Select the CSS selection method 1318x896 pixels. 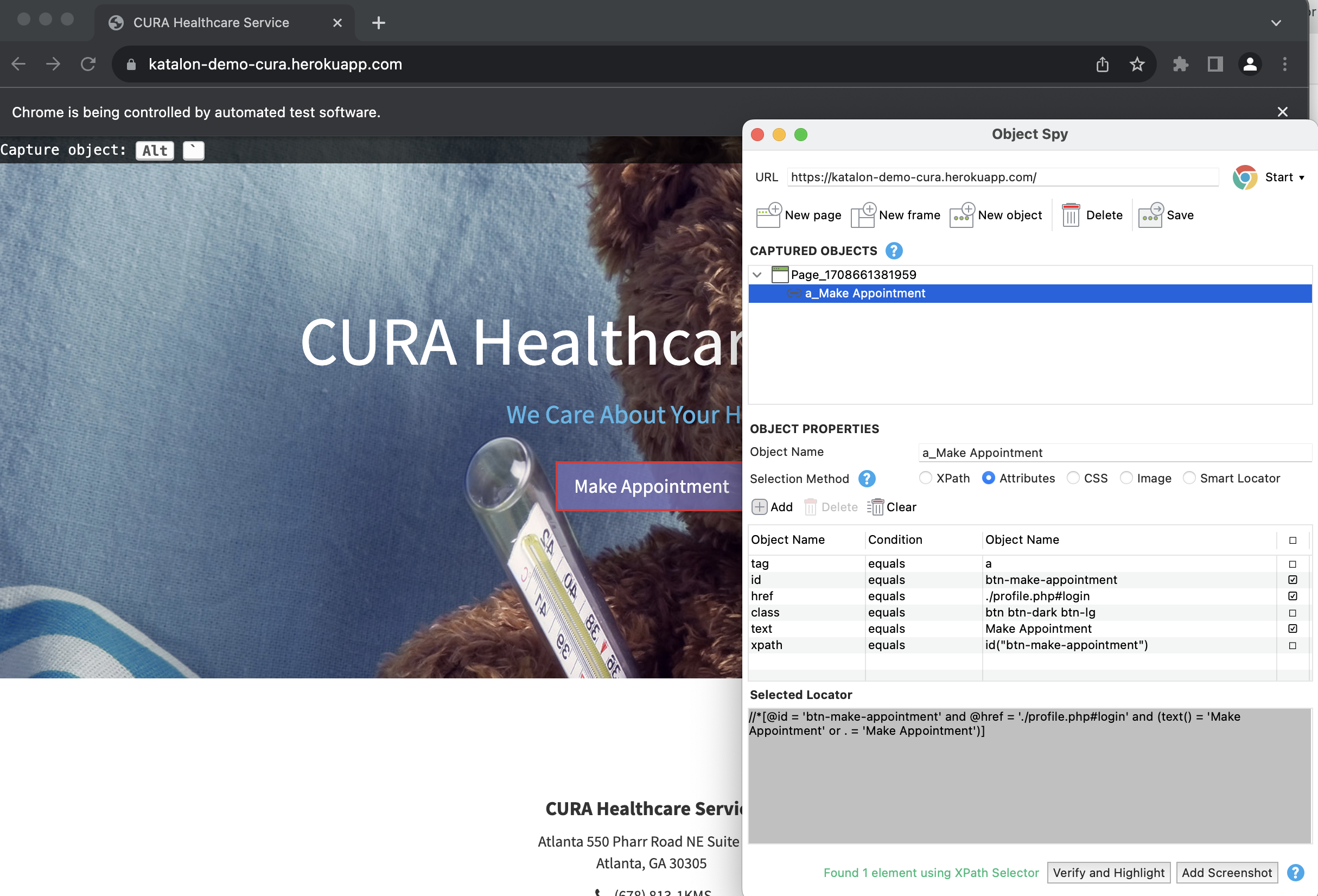pyautogui.click(x=1073, y=478)
